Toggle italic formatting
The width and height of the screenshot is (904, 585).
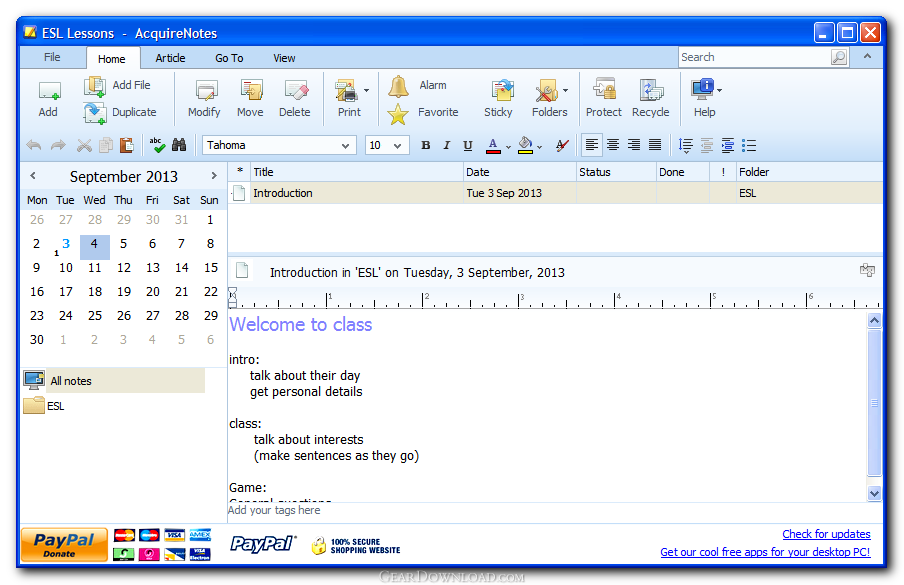(446, 145)
